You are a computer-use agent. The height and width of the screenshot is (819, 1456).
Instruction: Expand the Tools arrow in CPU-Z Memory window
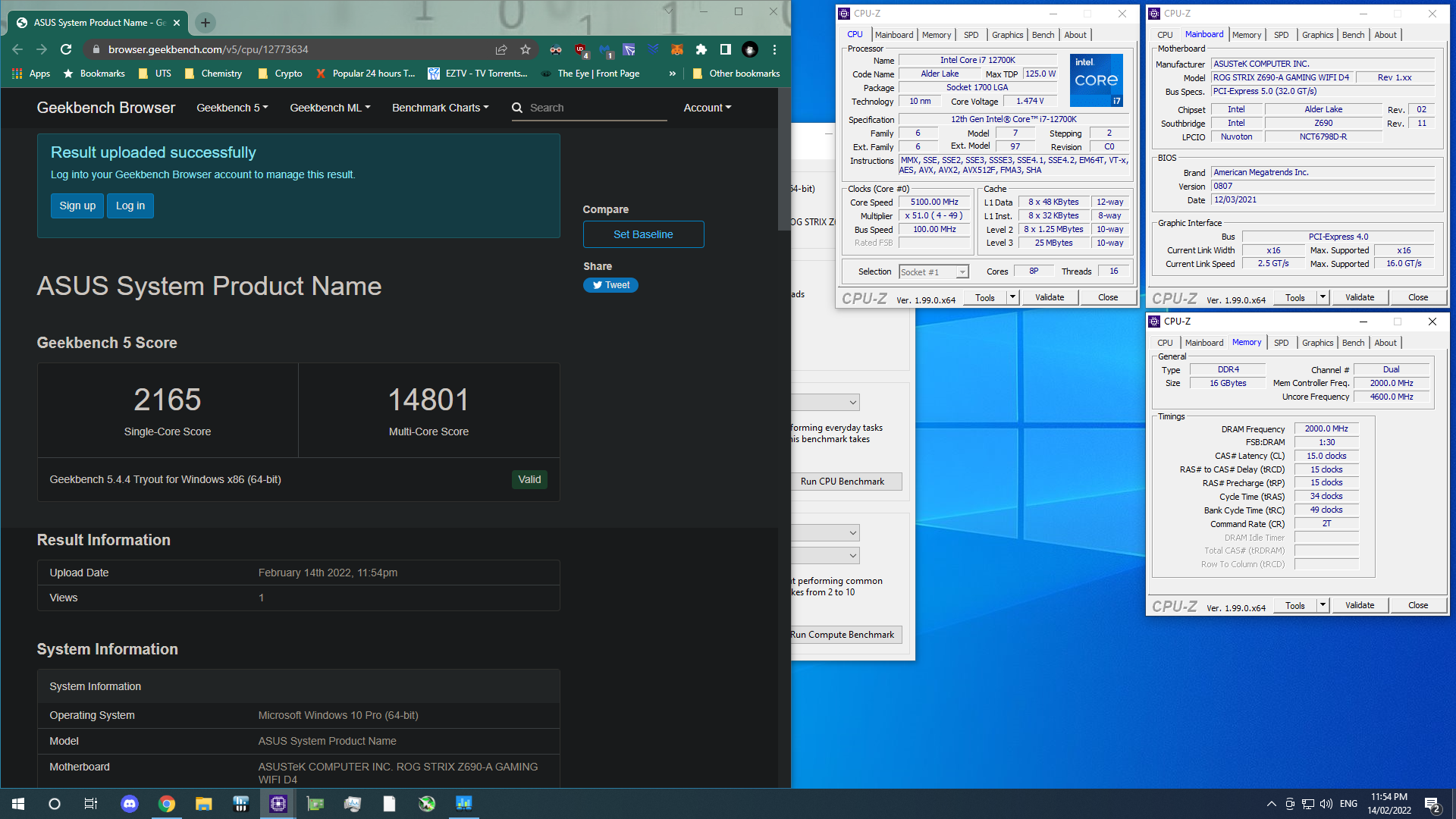point(1323,605)
